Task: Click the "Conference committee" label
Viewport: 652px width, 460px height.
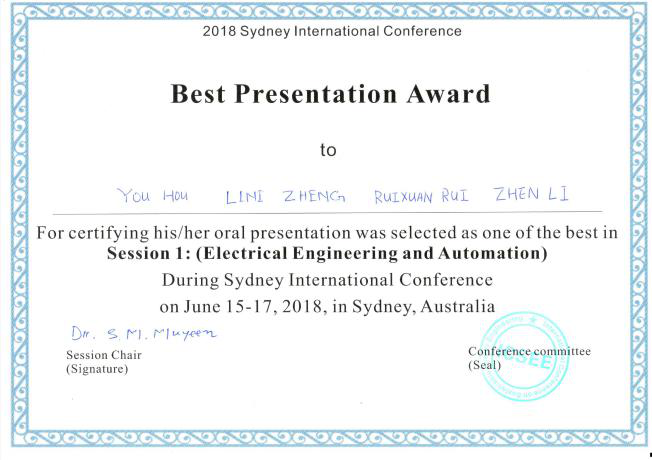Action: click(529, 351)
